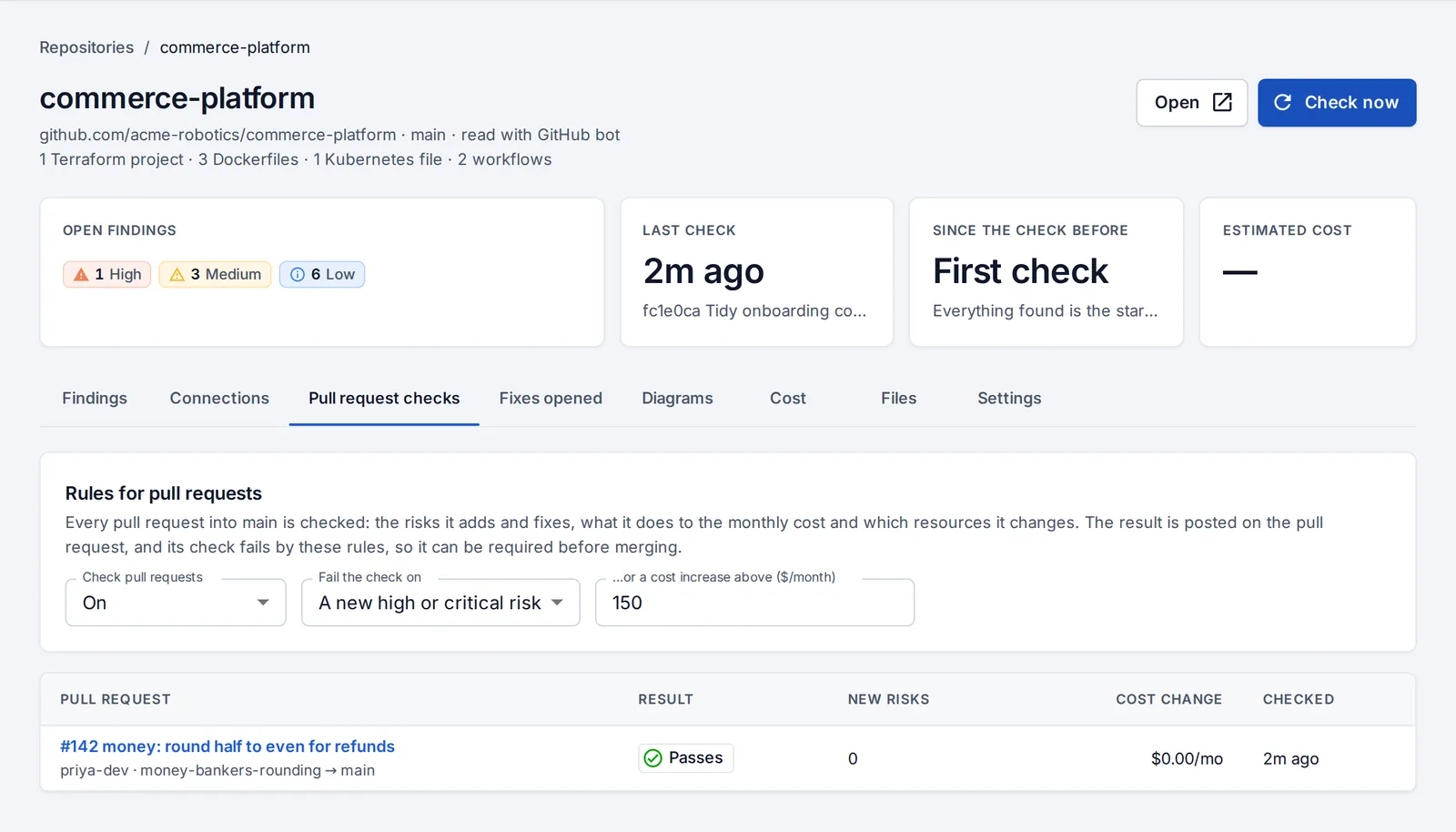
Task: Click the Low severity info icon
Action: tap(298, 274)
